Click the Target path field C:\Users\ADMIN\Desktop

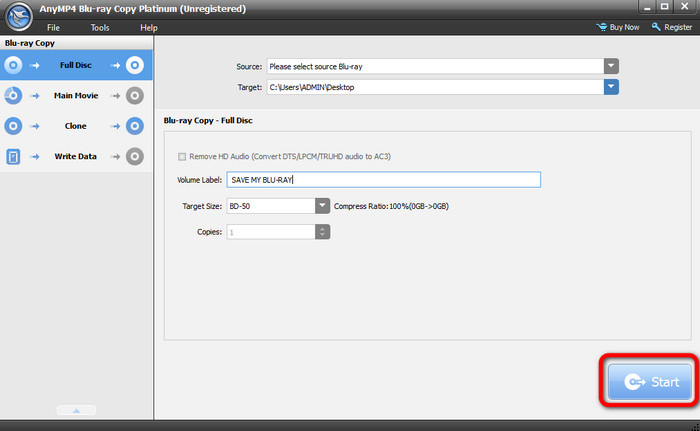435,87
